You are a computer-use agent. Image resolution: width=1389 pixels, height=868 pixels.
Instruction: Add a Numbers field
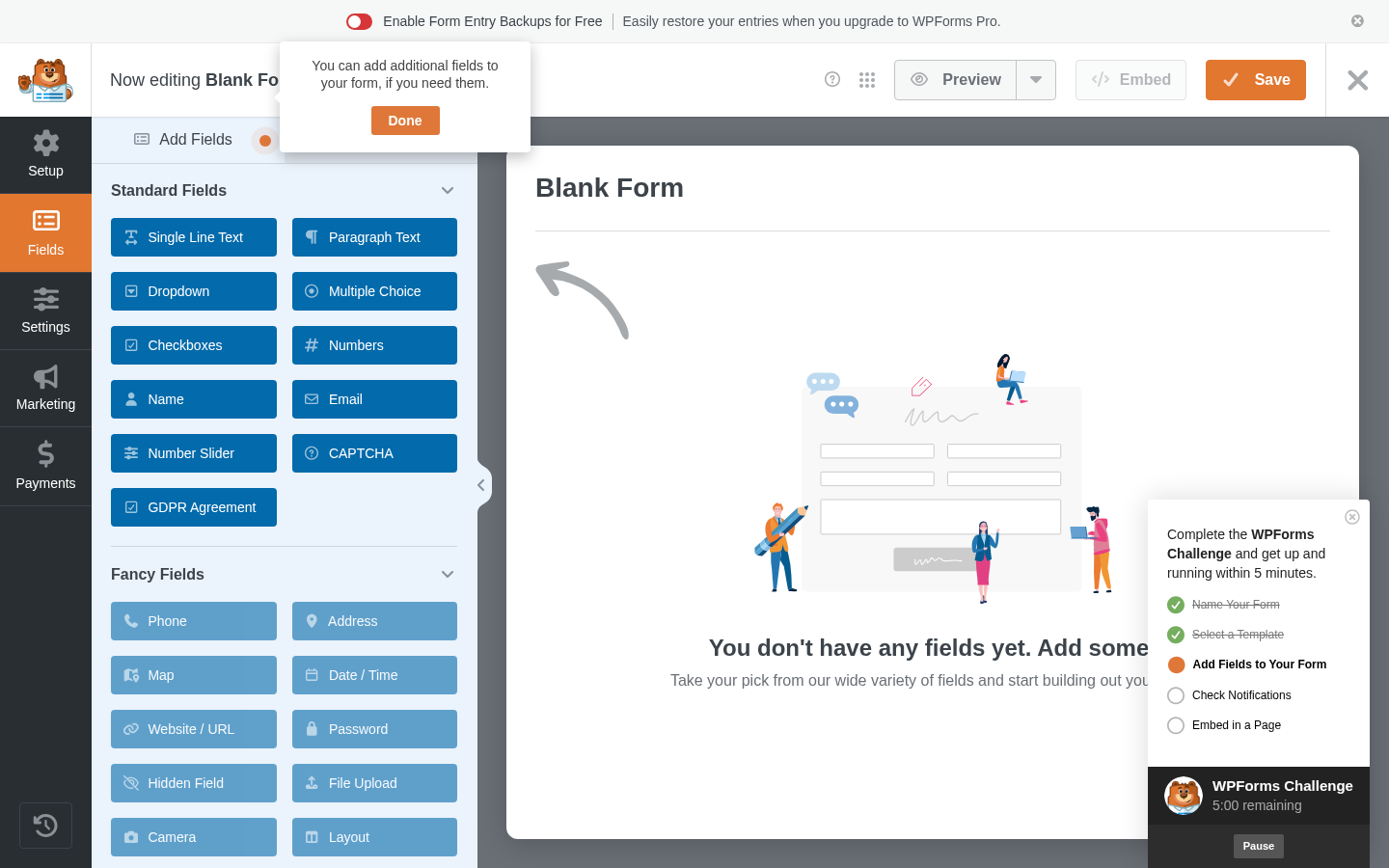(x=374, y=345)
